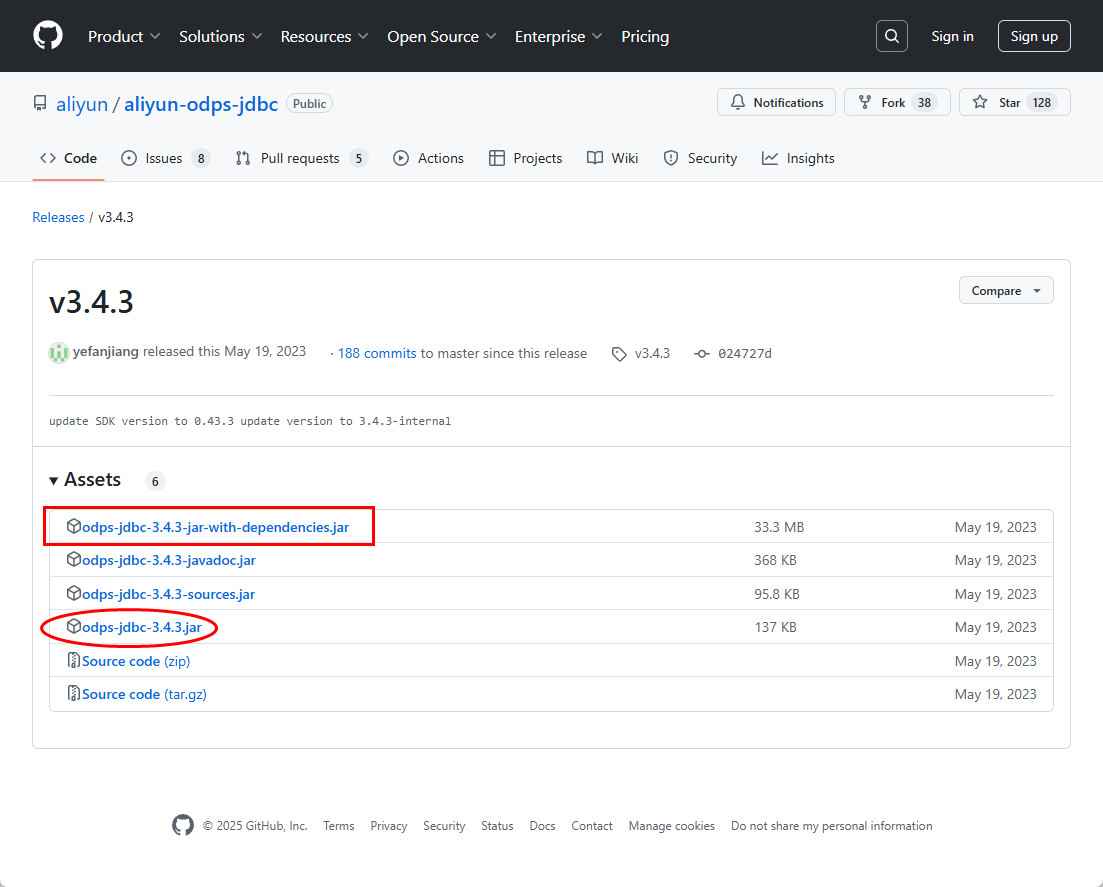Click the commit icon beside 024727d
This screenshot has width=1103, height=887.
(x=701, y=354)
